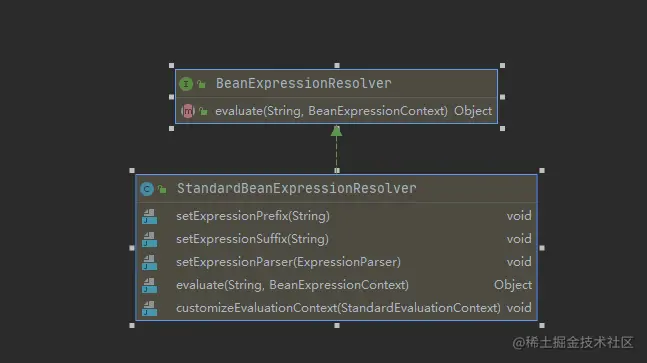Select the setExpressionPrefix(String) method row
647x363 pixels.
click(x=336, y=216)
